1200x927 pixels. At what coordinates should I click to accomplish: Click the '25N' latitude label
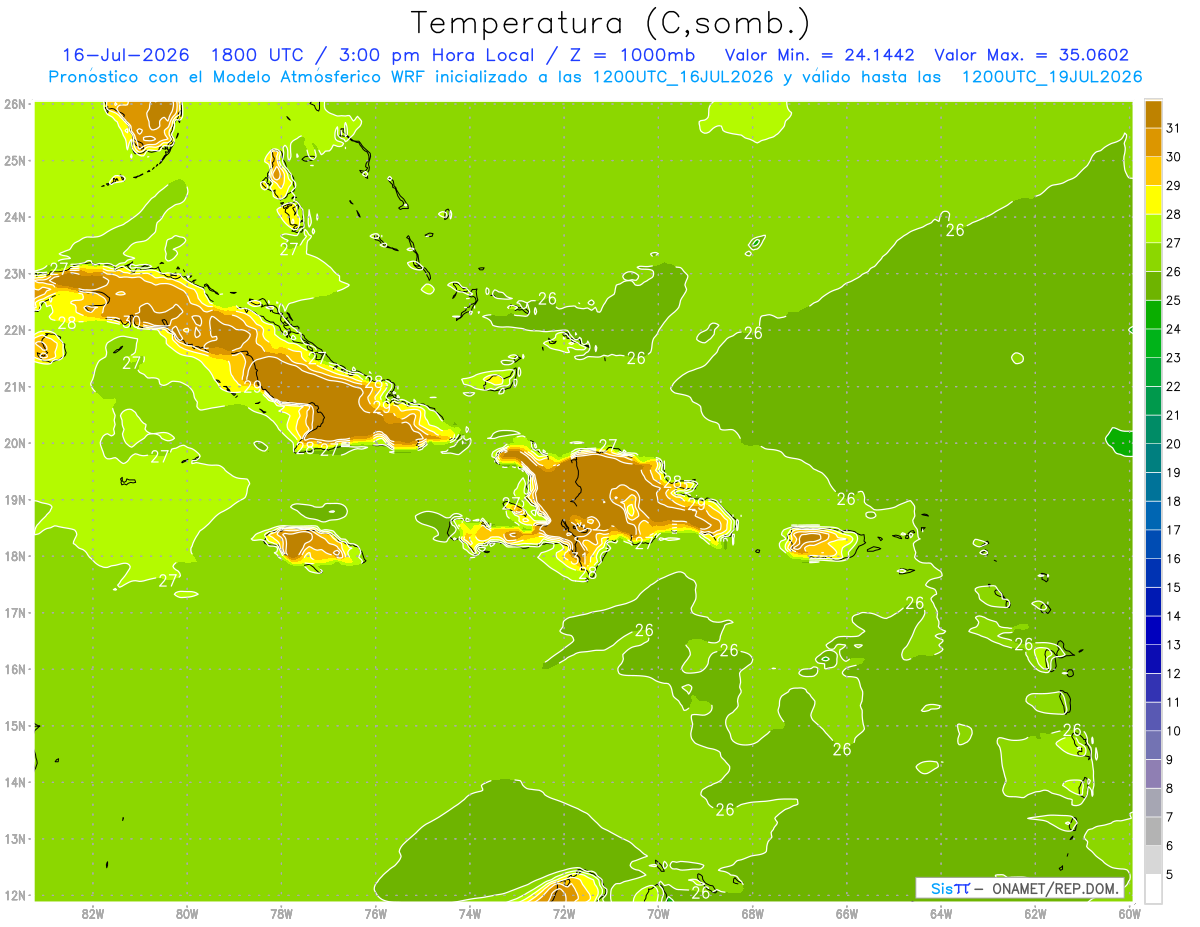[14, 160]
